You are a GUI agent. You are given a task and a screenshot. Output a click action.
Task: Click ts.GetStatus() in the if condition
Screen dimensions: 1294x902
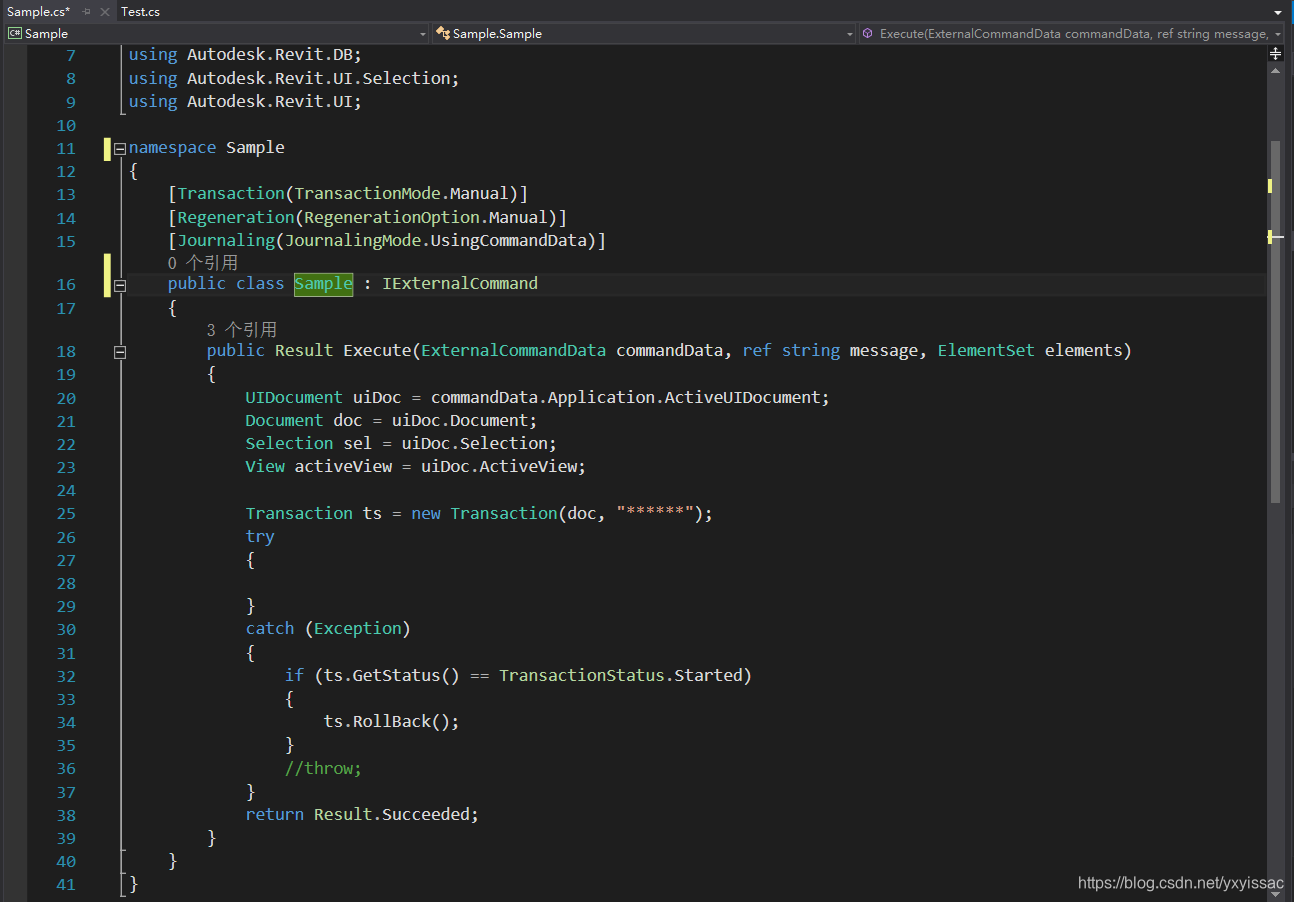coord(391,676)
